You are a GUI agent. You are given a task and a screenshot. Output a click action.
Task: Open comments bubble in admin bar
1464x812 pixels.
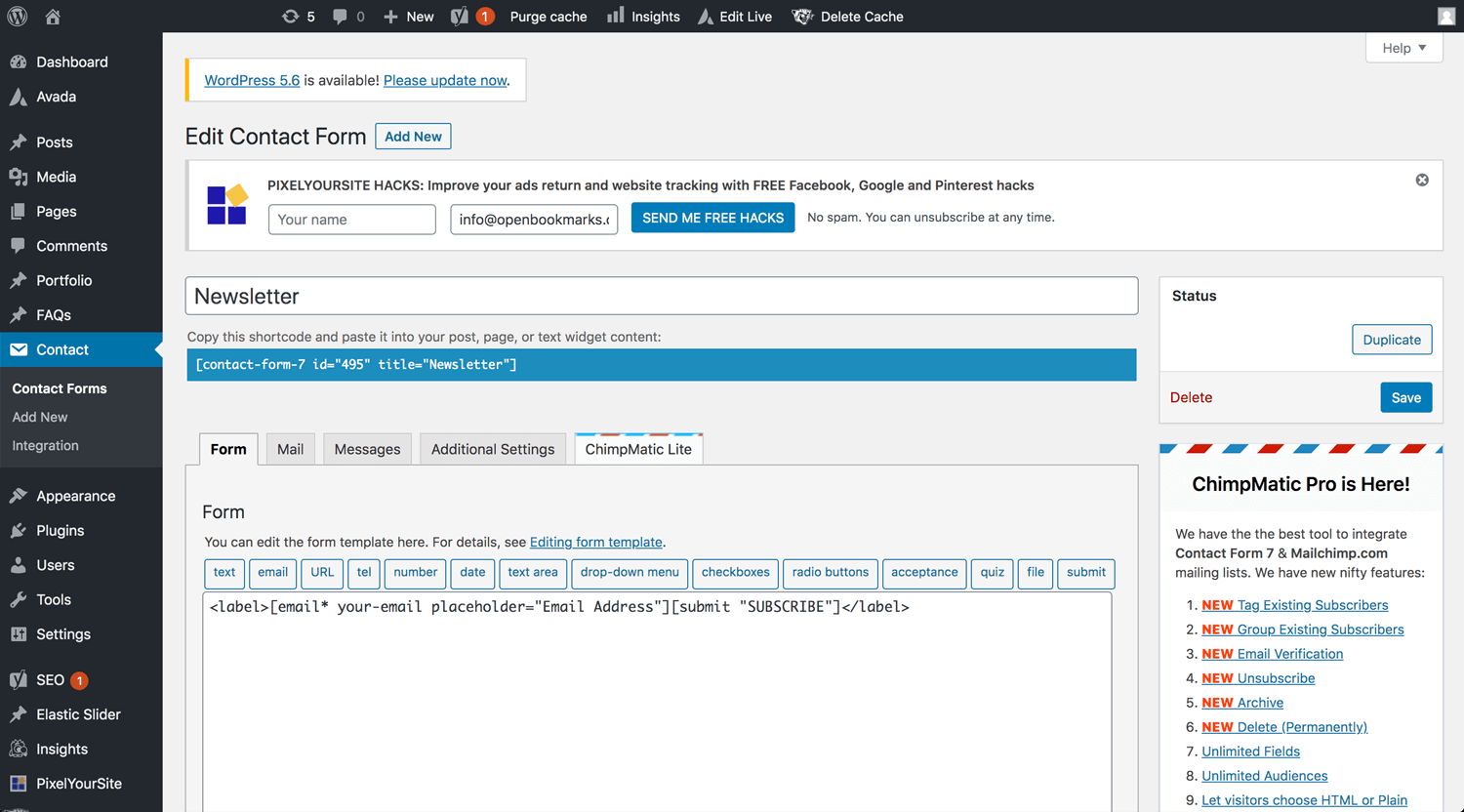pyautogui.click(x=348, y=17)
